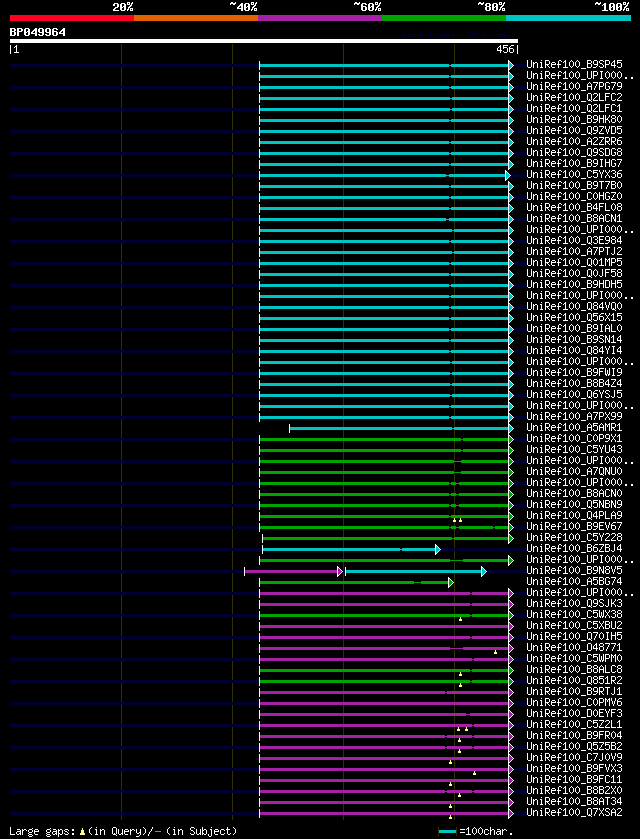This screenshot has height=839, width=640.
Task: Select the UniRef100_Q84YI4 label
Action: pyautogui.click(x=574, y=350)
